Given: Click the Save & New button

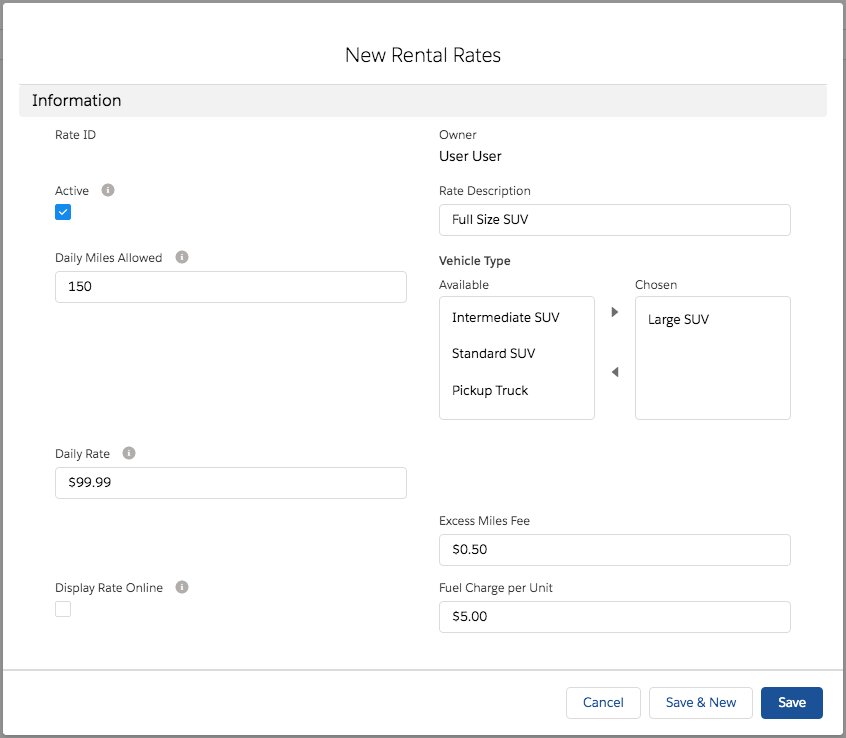Looking at the screenshot, I should 701,702.
